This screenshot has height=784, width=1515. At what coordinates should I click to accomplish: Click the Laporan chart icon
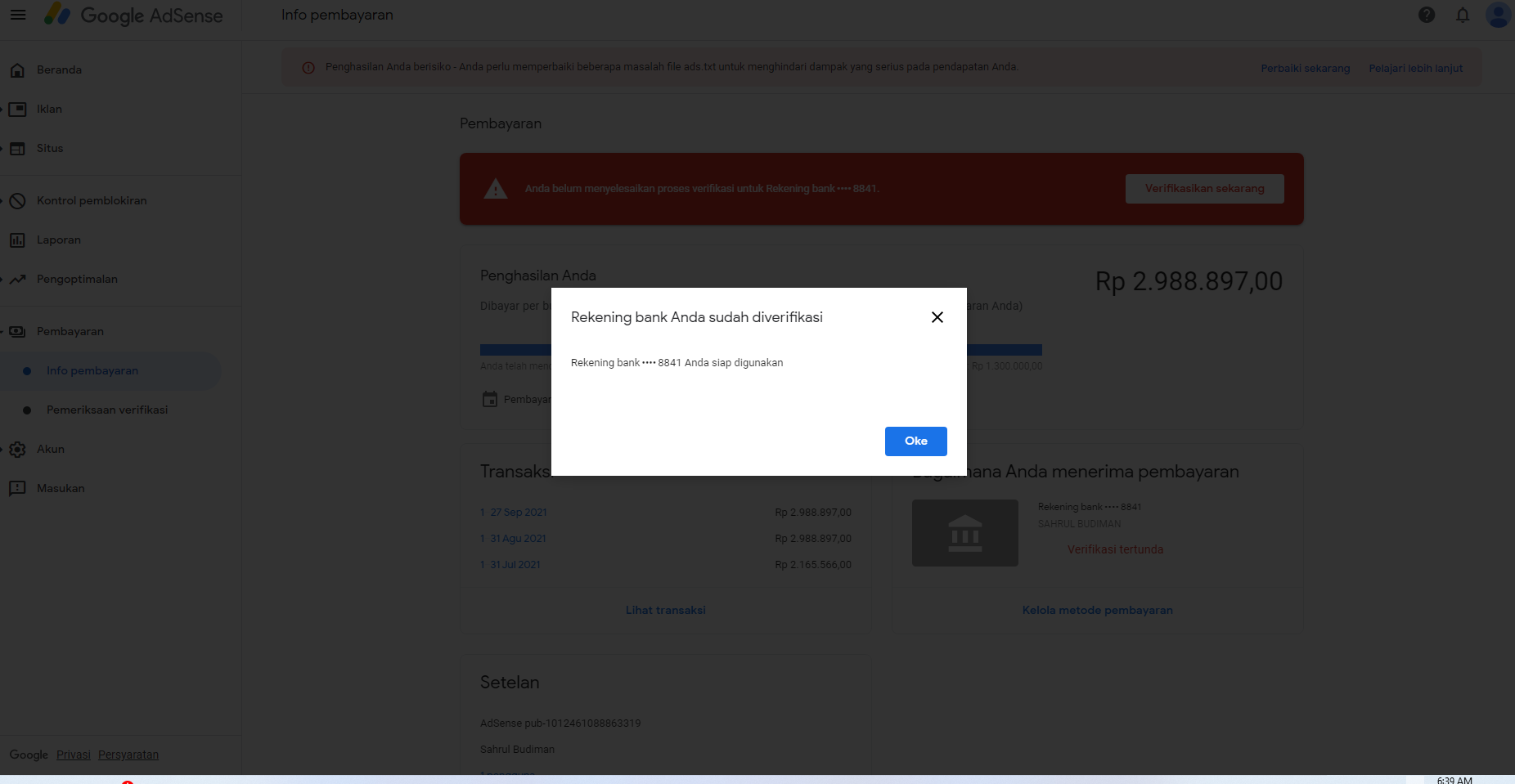coord(17,240)
